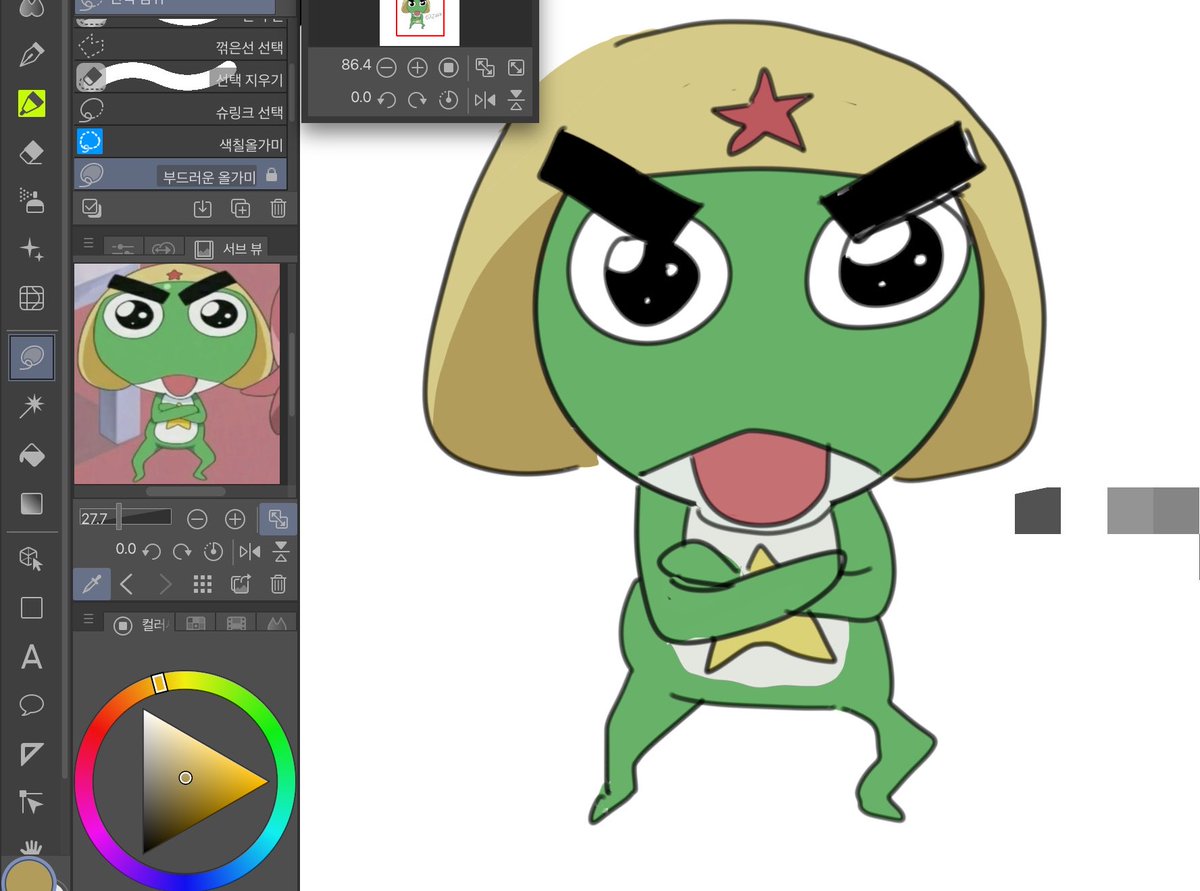Switch to the 서브 뷰 tab
Screen dimensions: 1200x891
(229, 247)
